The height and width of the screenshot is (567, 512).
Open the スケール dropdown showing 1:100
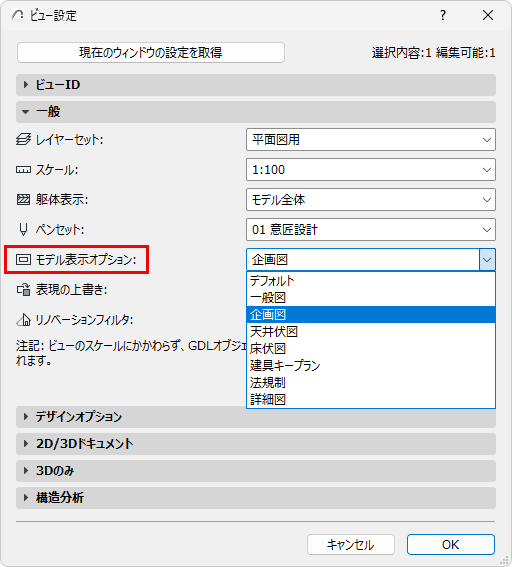(x=371, y=170)
